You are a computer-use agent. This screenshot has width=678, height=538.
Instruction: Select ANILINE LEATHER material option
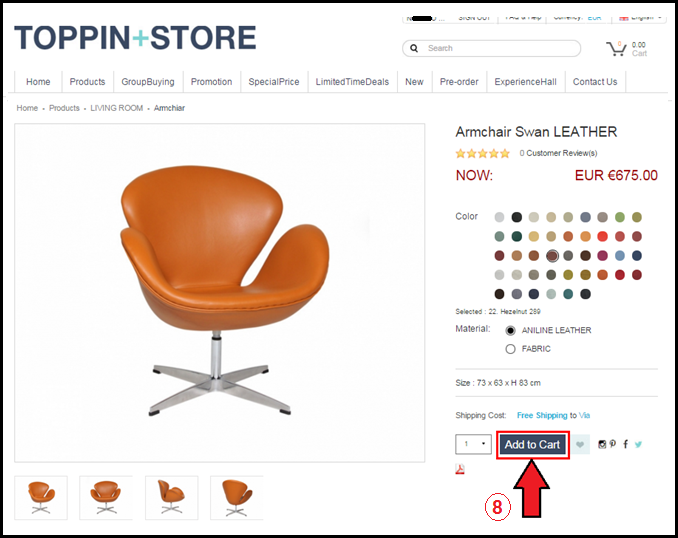point(510,330)
